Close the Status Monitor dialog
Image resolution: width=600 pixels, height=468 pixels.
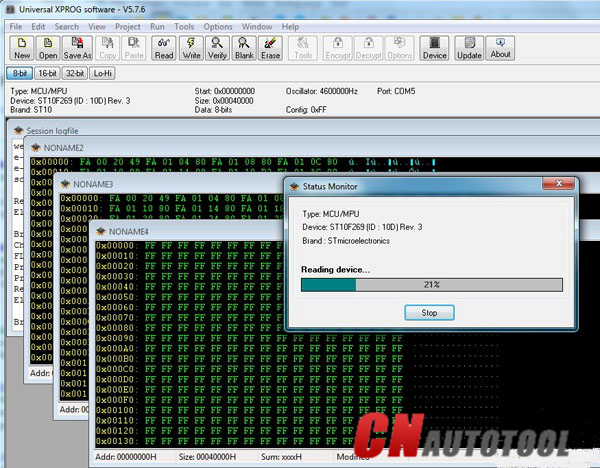pyautogui.click(x=558, y=184)
